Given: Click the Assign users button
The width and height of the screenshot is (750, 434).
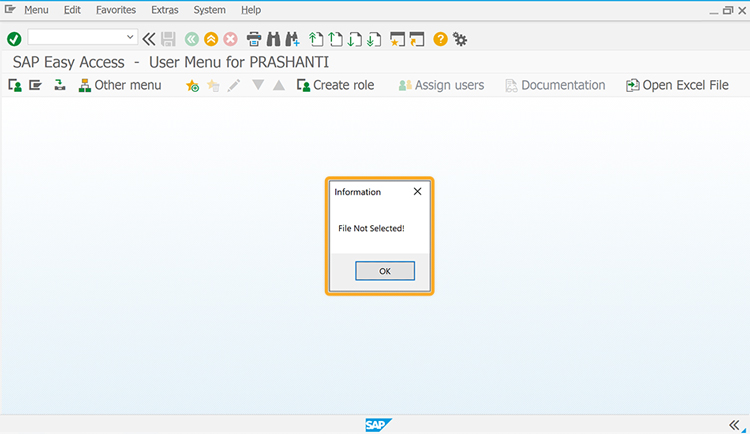Looking at the screenshot, I should click(441, 85).
